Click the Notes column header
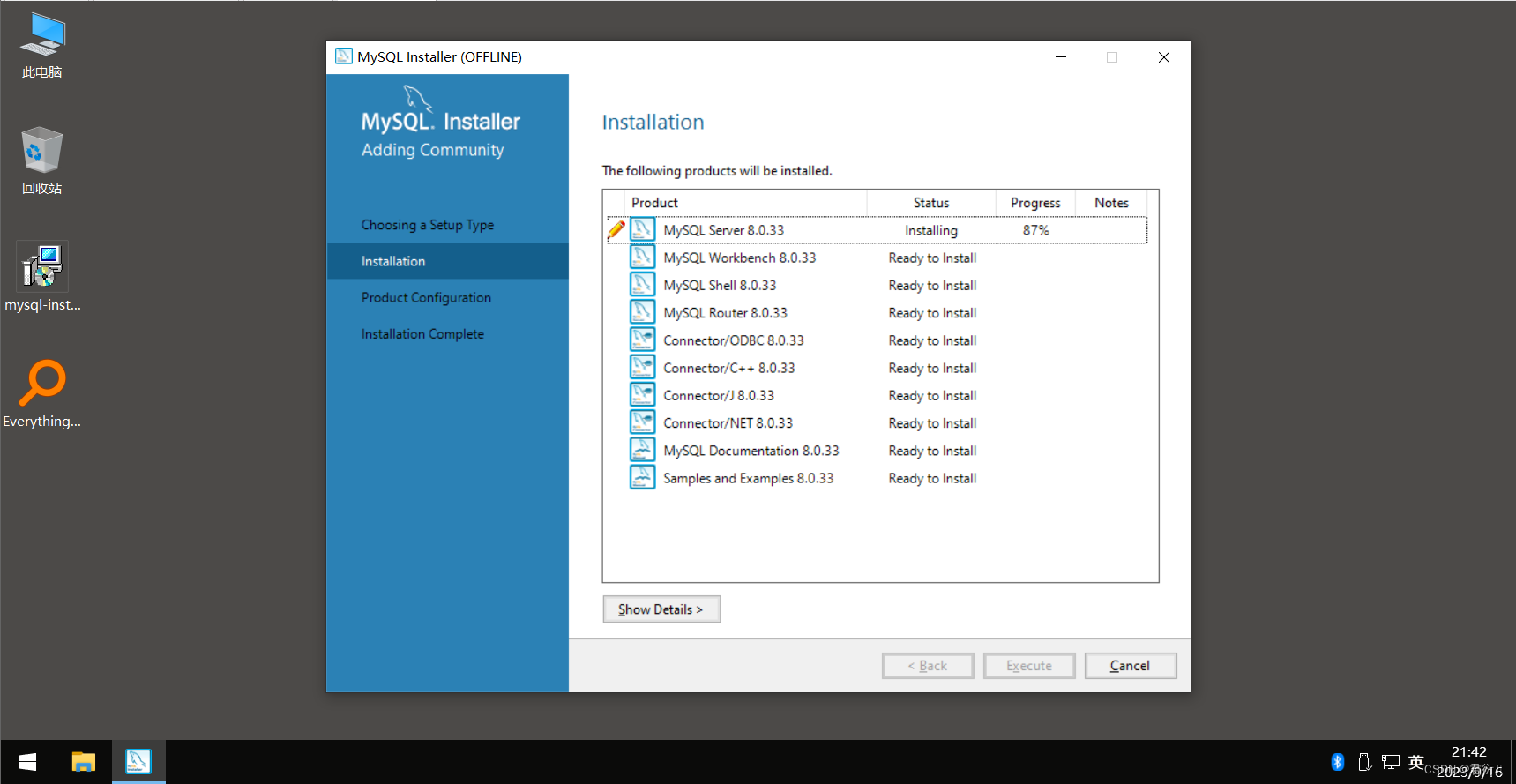1516x784 pixels. (x=1111, y=203)
